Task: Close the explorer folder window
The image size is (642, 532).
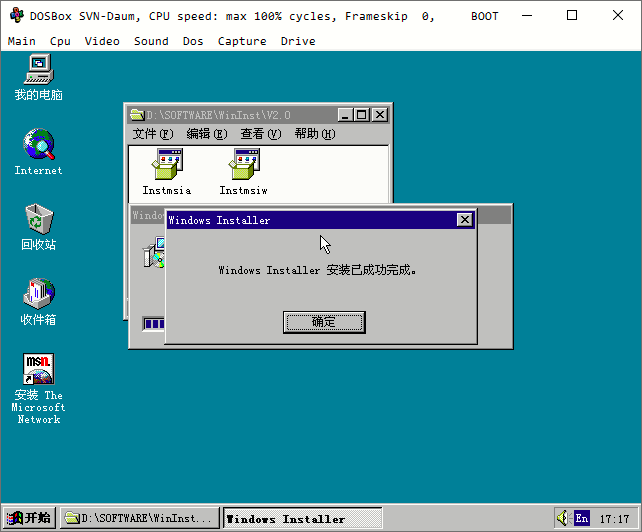Action: click(x=380, y=115)
